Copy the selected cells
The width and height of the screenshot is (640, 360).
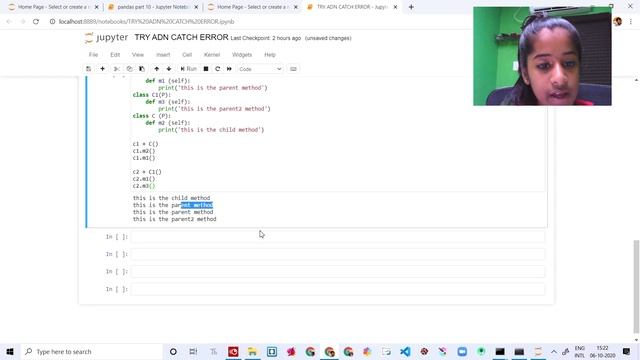pyautogui.click(x=129, y=69)
